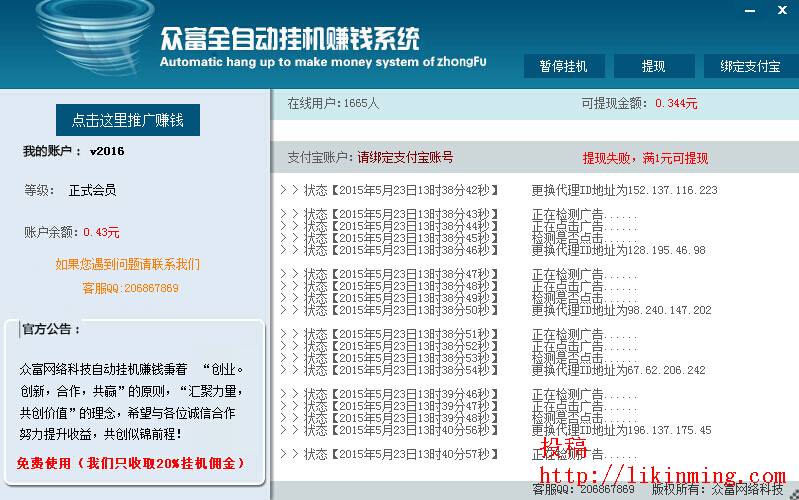Click the 正式会员 membership level text

(92, 190)
